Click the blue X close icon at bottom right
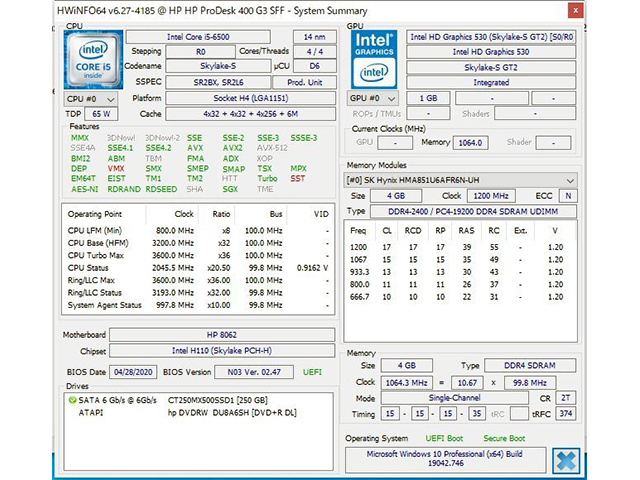Screen dimensions: 640x480 (566, 461)
